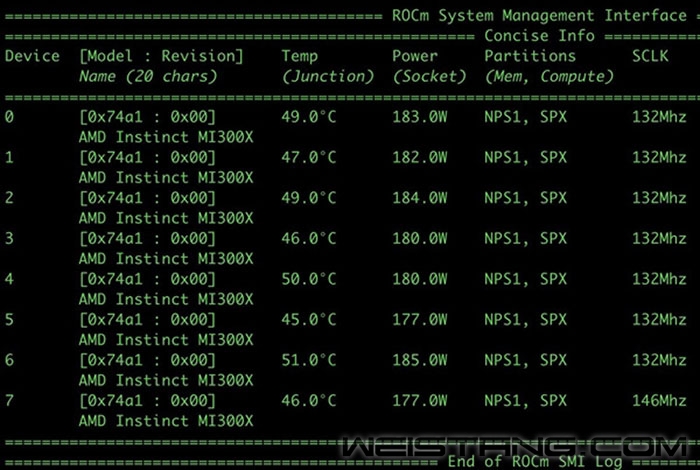The height and width of the screenshot is (470, 700).
Task: Click the 183.0W power value
Action: point(420,117)
